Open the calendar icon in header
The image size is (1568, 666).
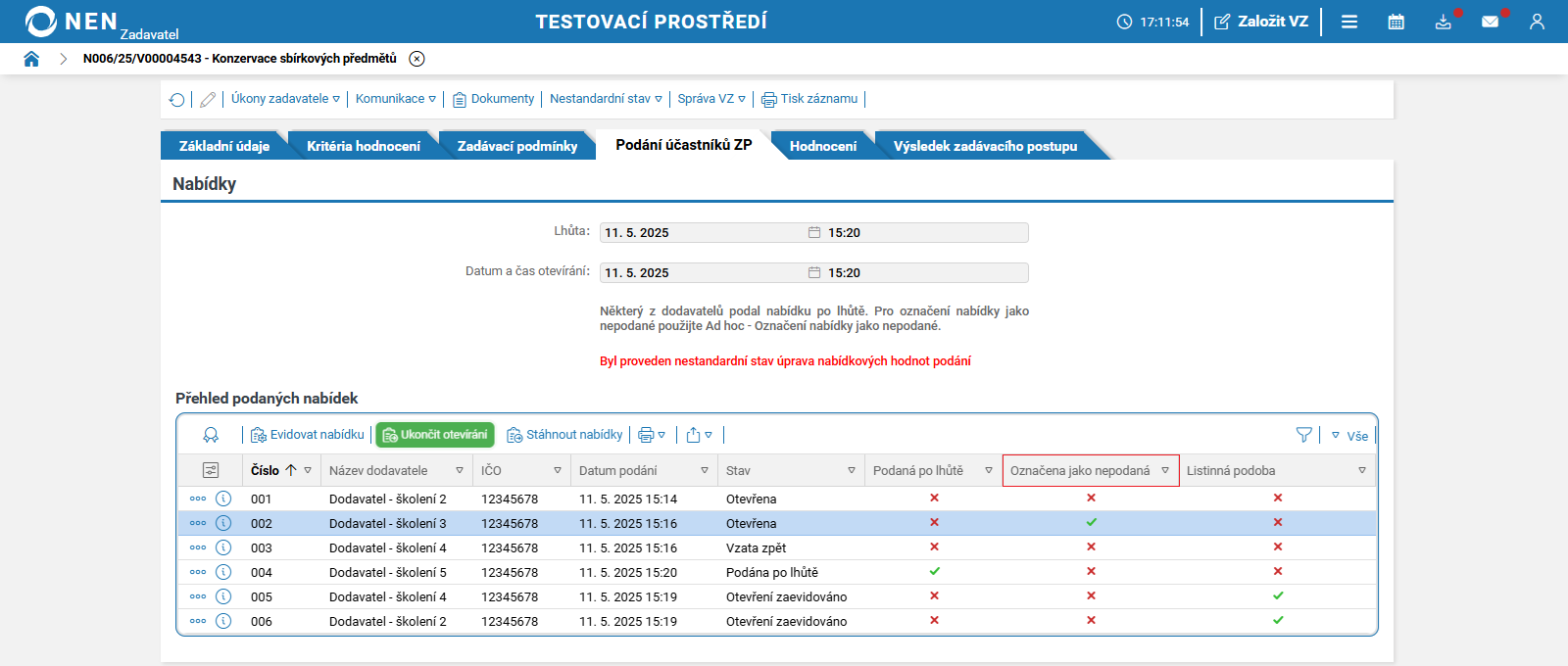coord(1396,22)
